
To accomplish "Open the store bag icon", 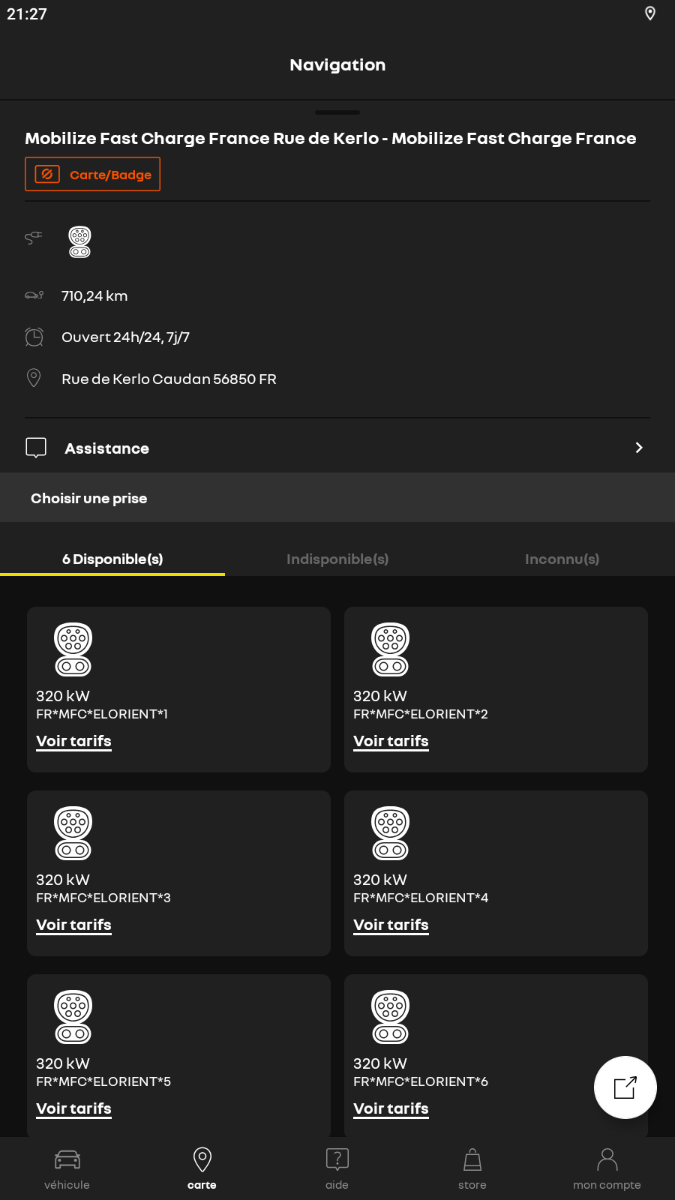I will [x=472, y=1160].
